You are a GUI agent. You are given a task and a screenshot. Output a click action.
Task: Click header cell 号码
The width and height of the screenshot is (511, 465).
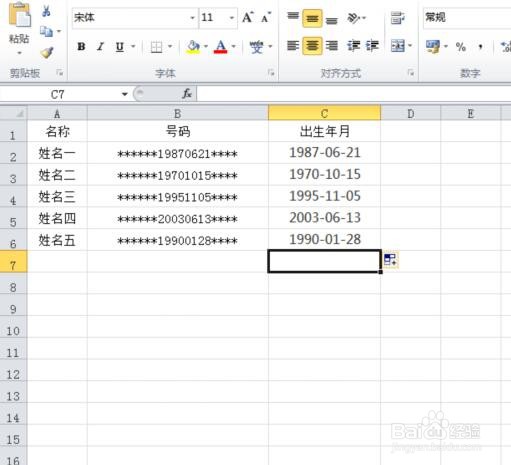coord(178,131)
